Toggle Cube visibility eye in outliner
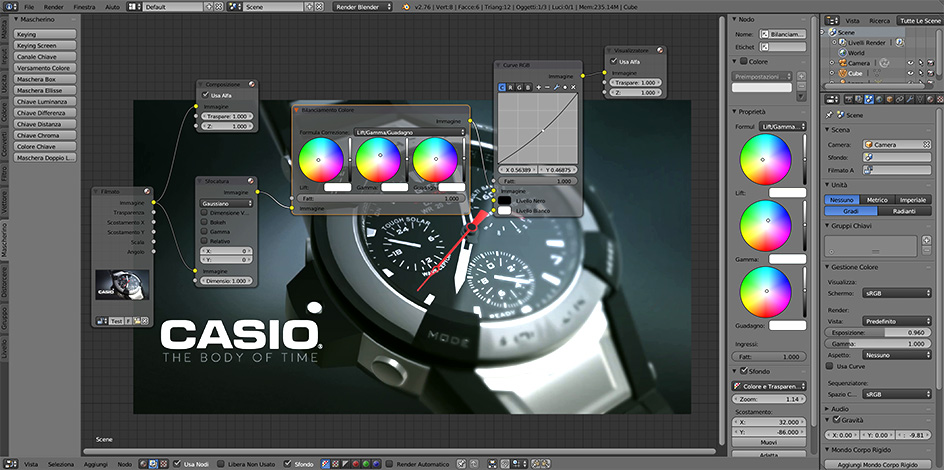 [x=910, y=73]
